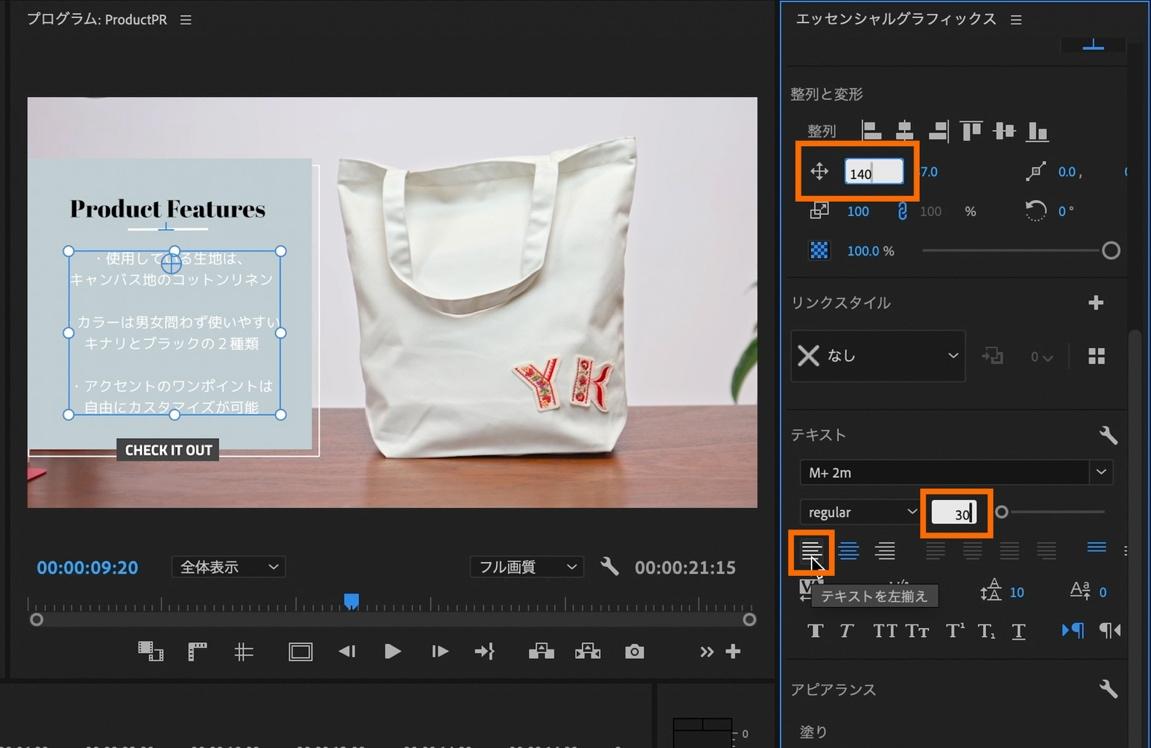
Task: Click the position move icon
Action: pos(819,172)
